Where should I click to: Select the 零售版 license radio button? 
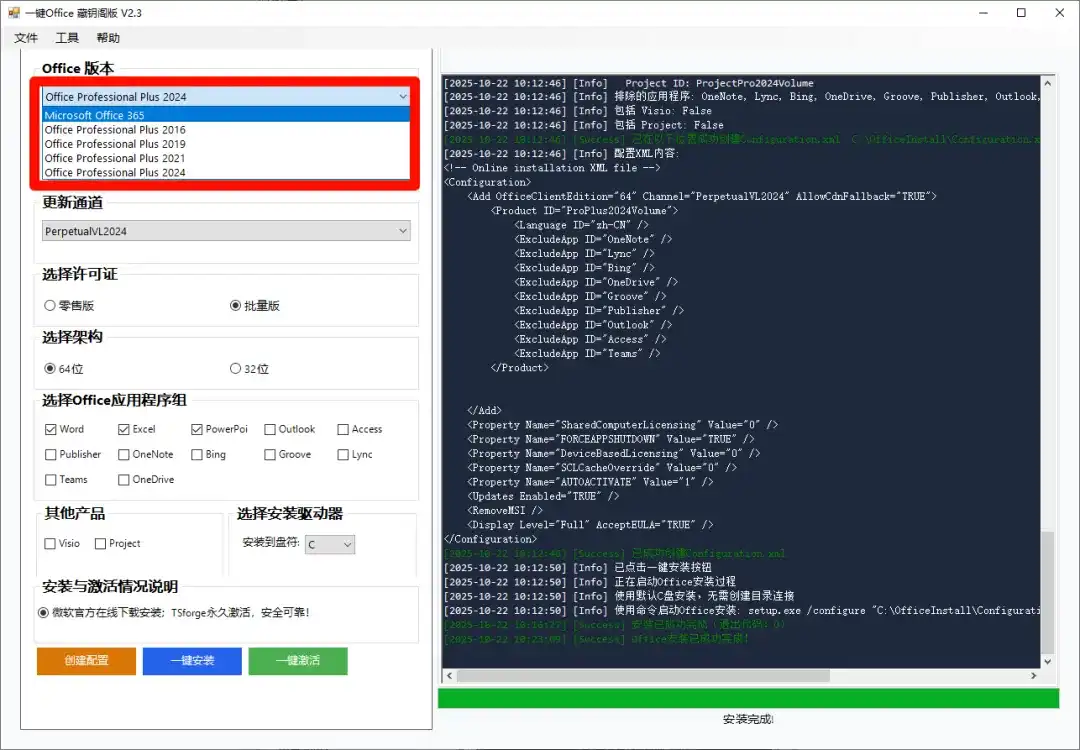[x=50, y=305]
